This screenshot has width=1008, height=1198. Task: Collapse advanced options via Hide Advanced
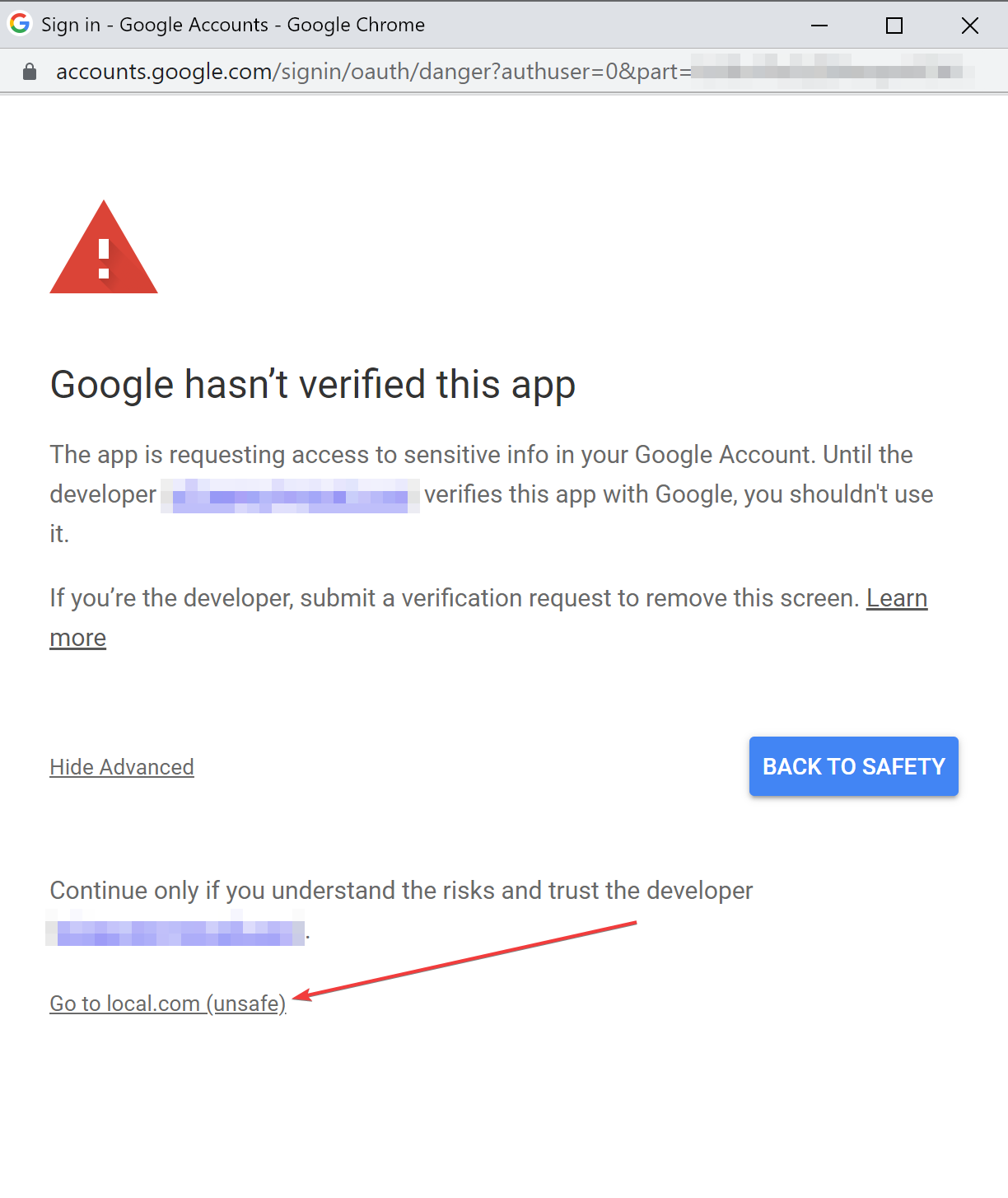coord(122,767)
